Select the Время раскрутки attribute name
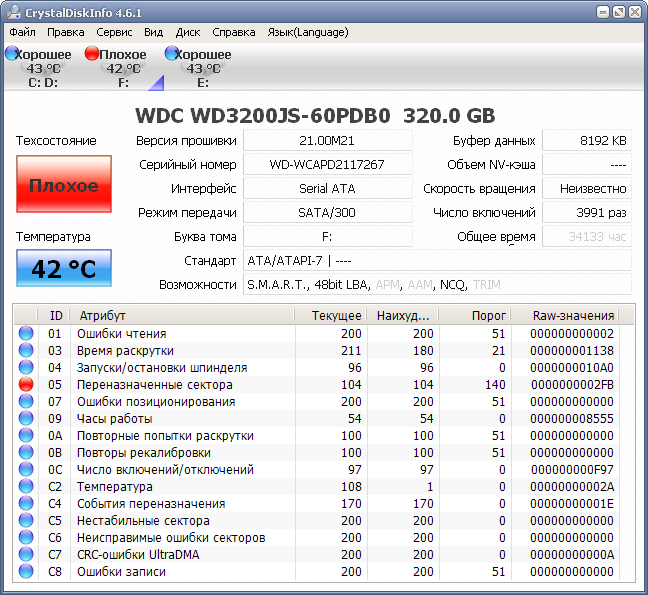The image size is (648, 595). [x=125, y=350]
